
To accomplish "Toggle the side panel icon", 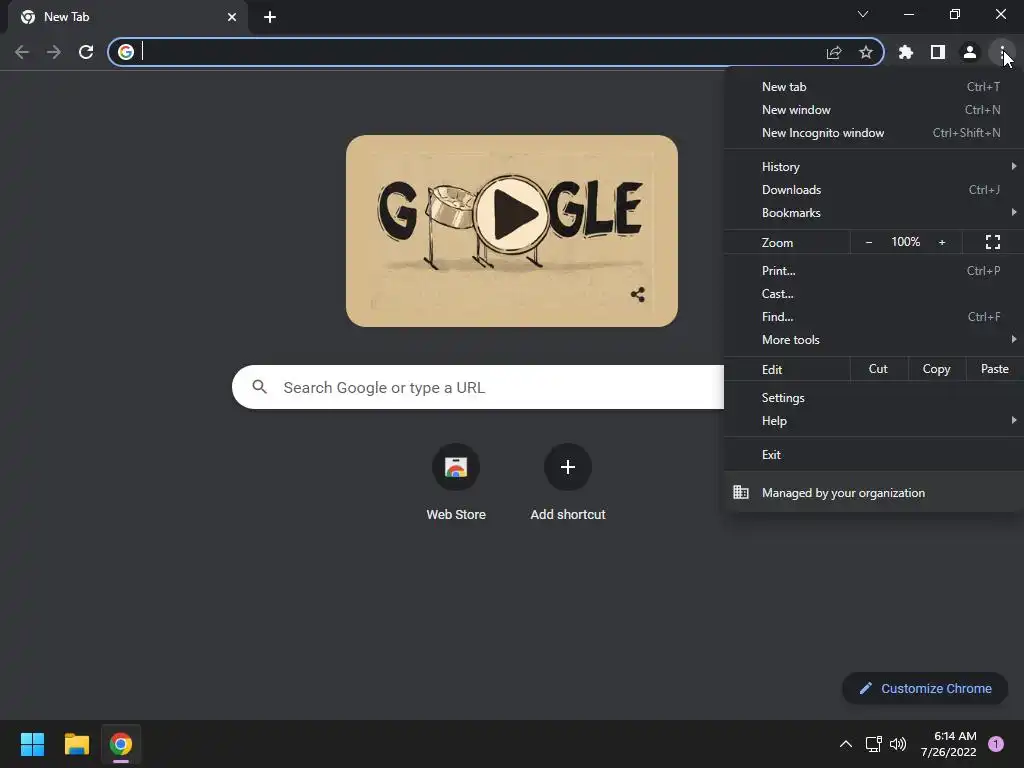I will pyautogui.click(x=938, y=52).
